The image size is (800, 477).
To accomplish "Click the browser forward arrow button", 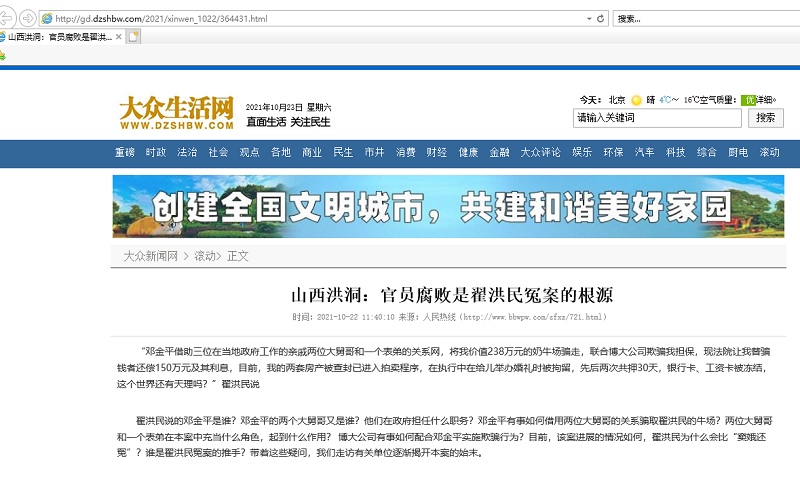I will coord(27,18).
